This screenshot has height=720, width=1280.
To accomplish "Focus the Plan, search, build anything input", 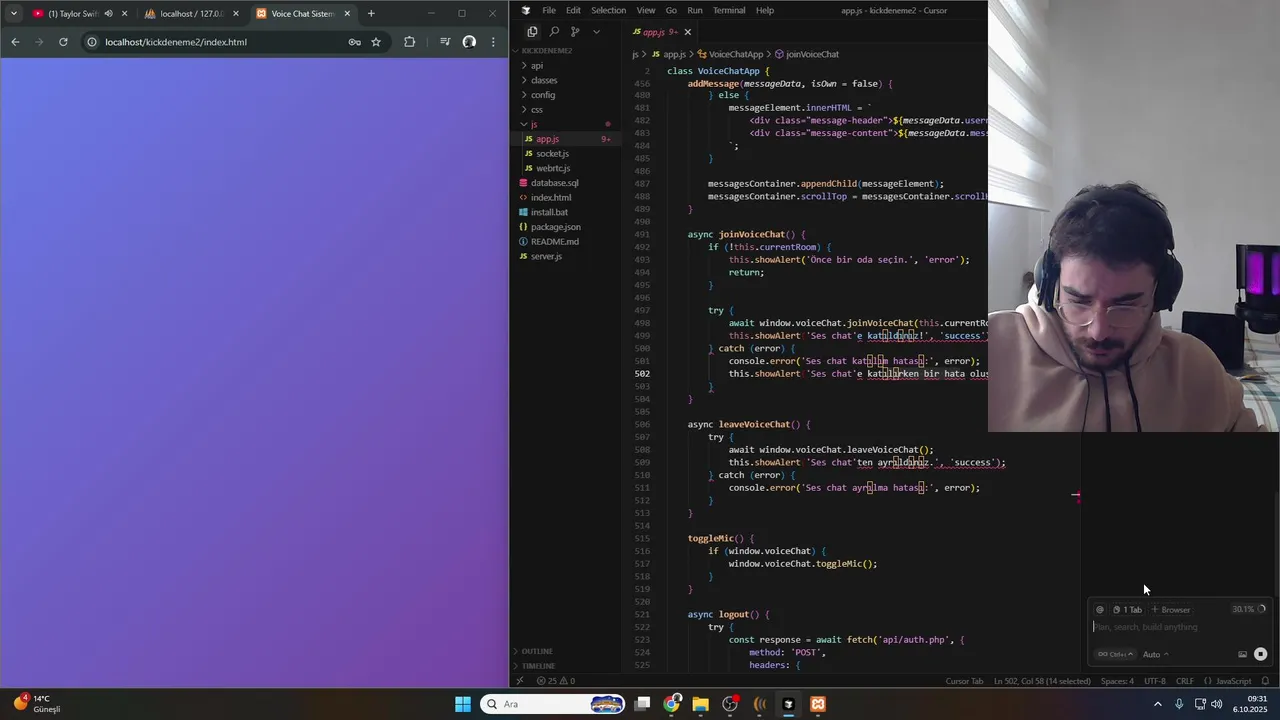I will point(1180,627).
